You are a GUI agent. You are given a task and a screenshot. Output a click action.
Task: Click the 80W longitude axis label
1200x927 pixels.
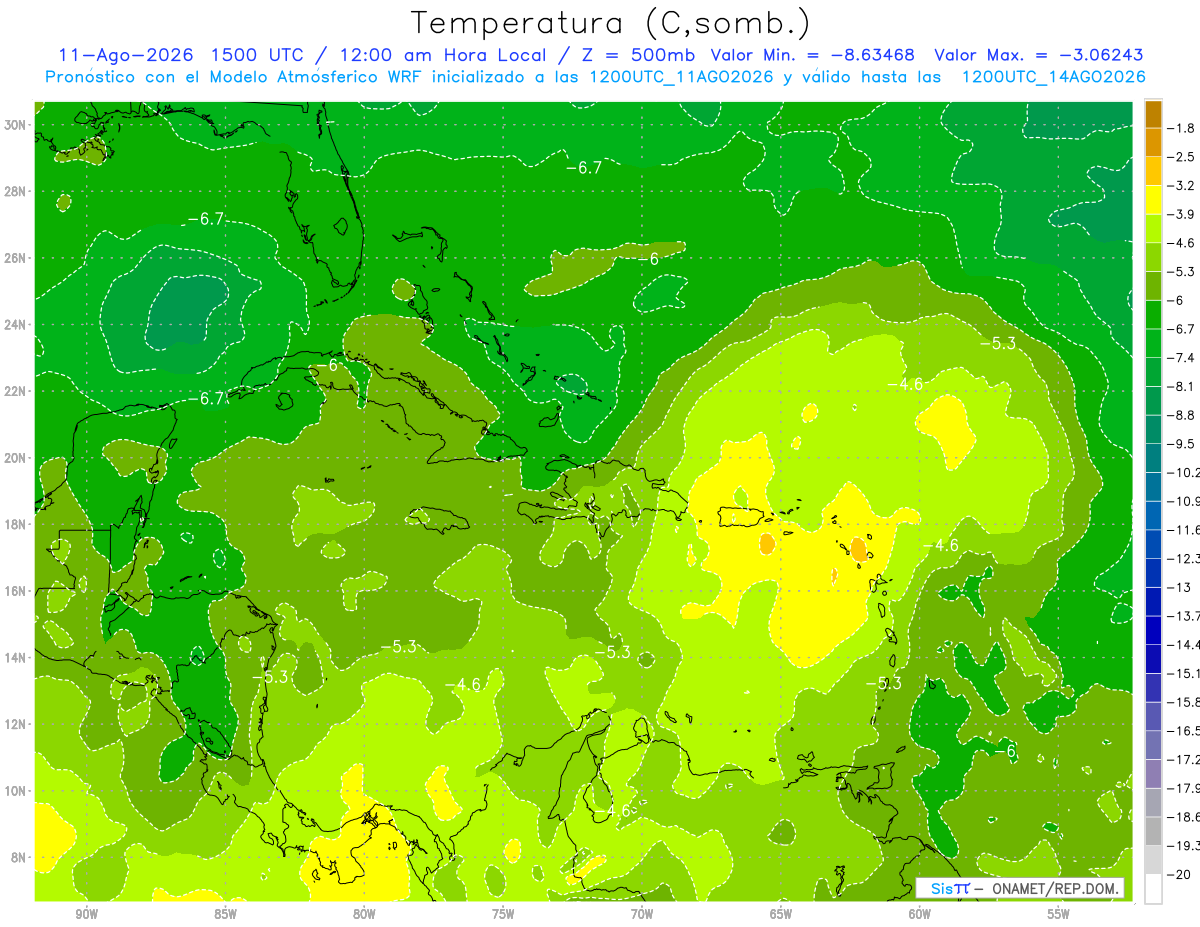364,914
